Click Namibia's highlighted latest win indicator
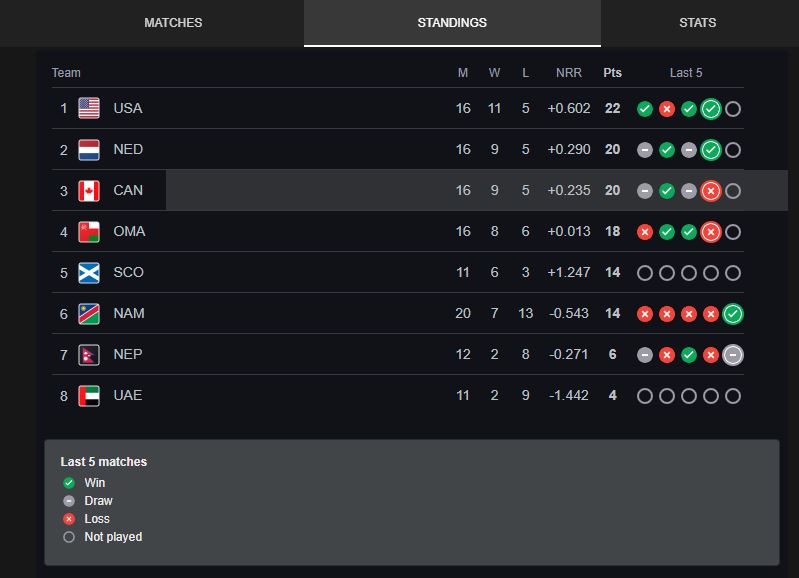799x578 pixels. [x=733, y=314]
